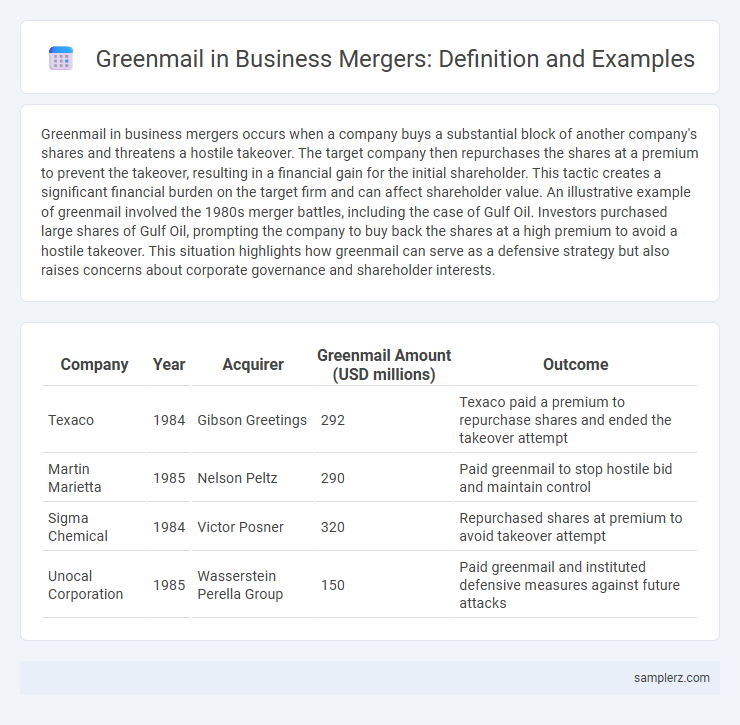The width and height of the screenshot is (740, 725).
Task: Click year 1985 in the Martin Marietta row
Action: [x=169, y=478]
